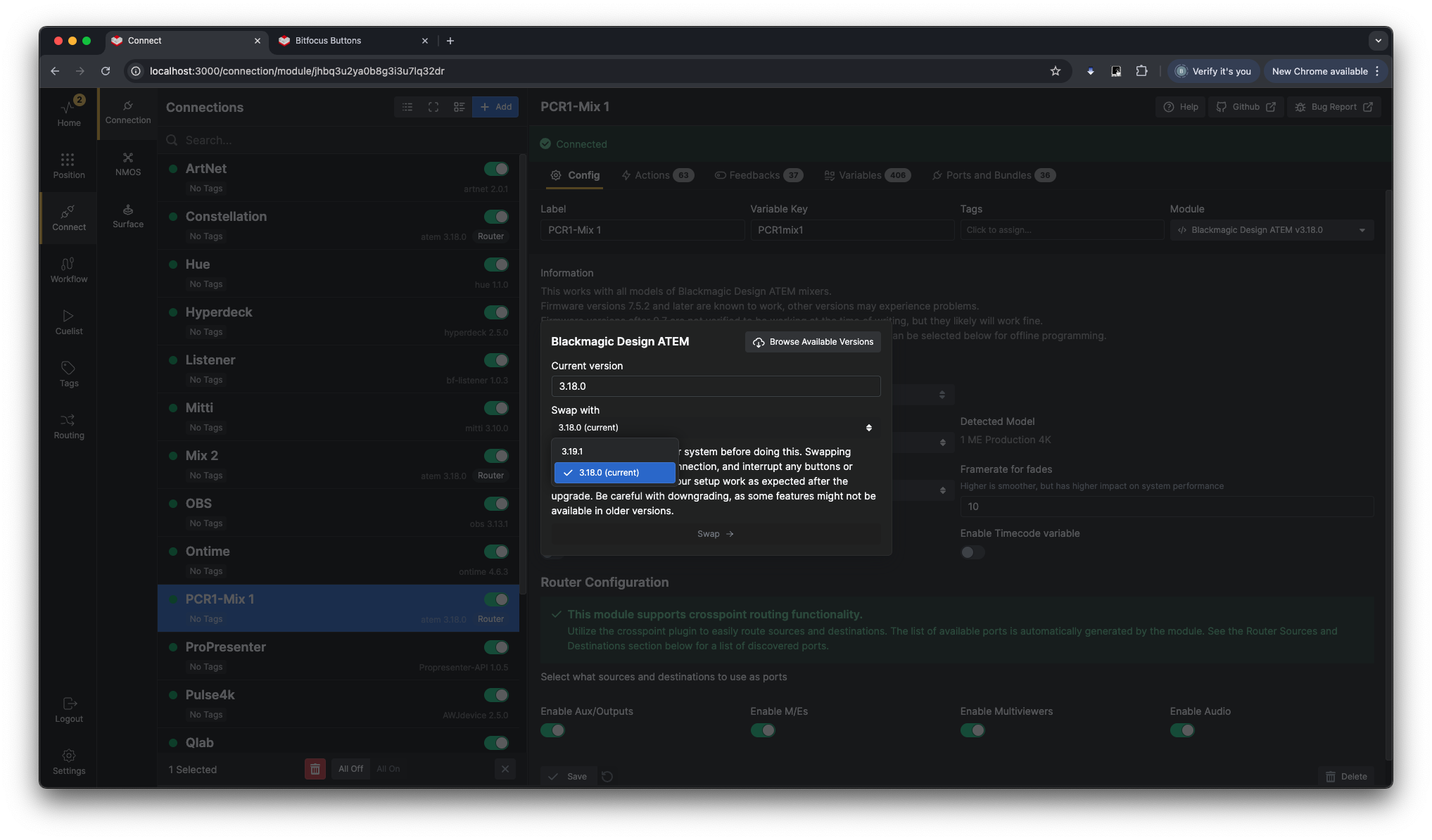
Task: Switch to the Config tab
Action: coord(576,175)
